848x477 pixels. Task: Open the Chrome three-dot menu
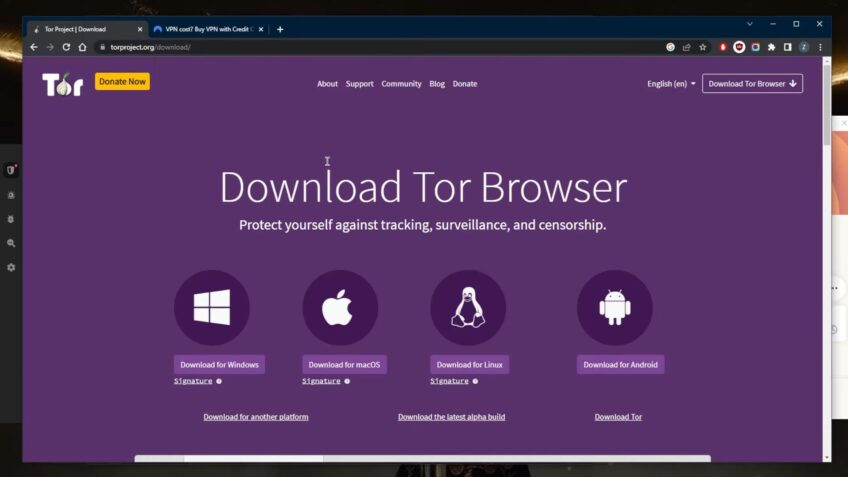[820, 47]
